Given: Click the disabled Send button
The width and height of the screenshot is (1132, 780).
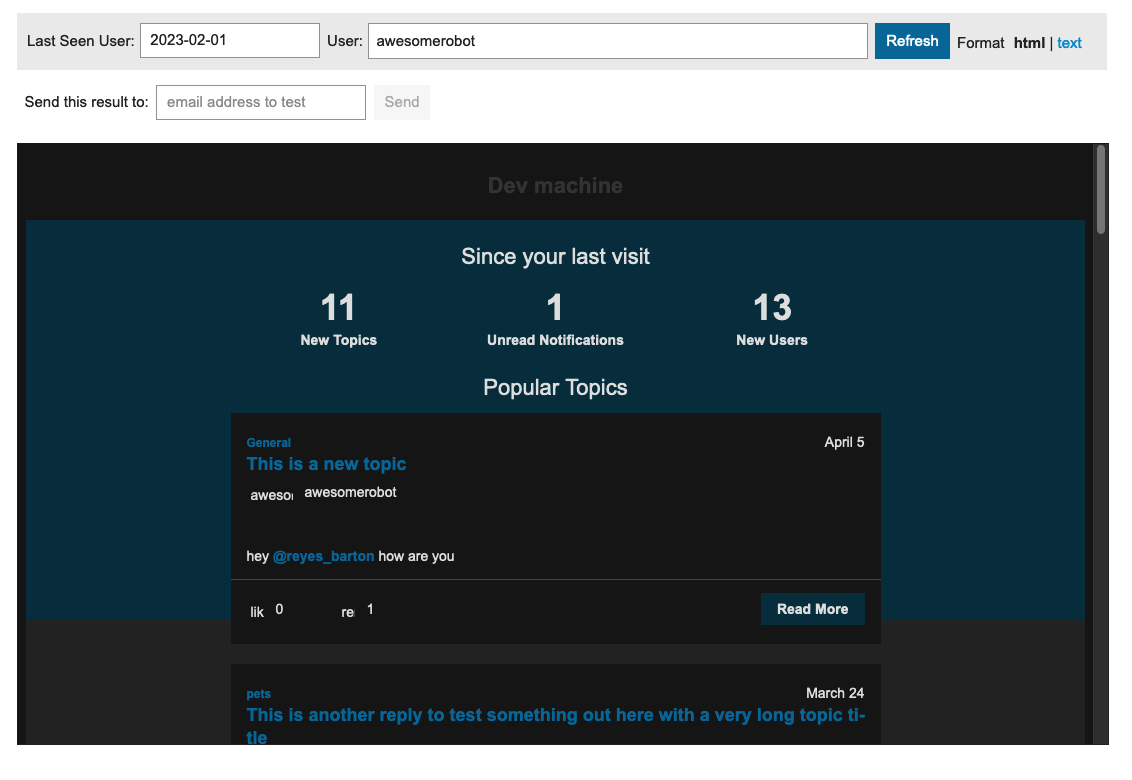Looking at the screenshot, I should click(x=401, y=102).
